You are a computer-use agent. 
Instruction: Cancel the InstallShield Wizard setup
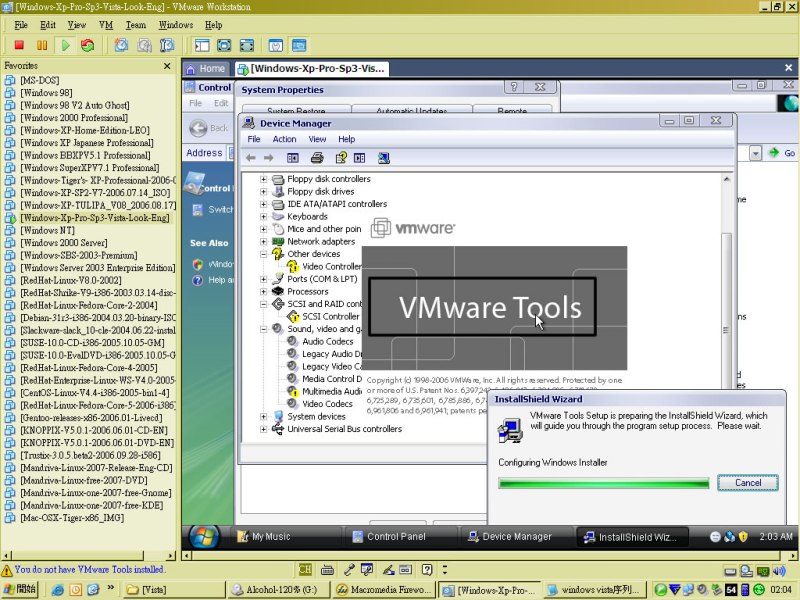point(748,483)
